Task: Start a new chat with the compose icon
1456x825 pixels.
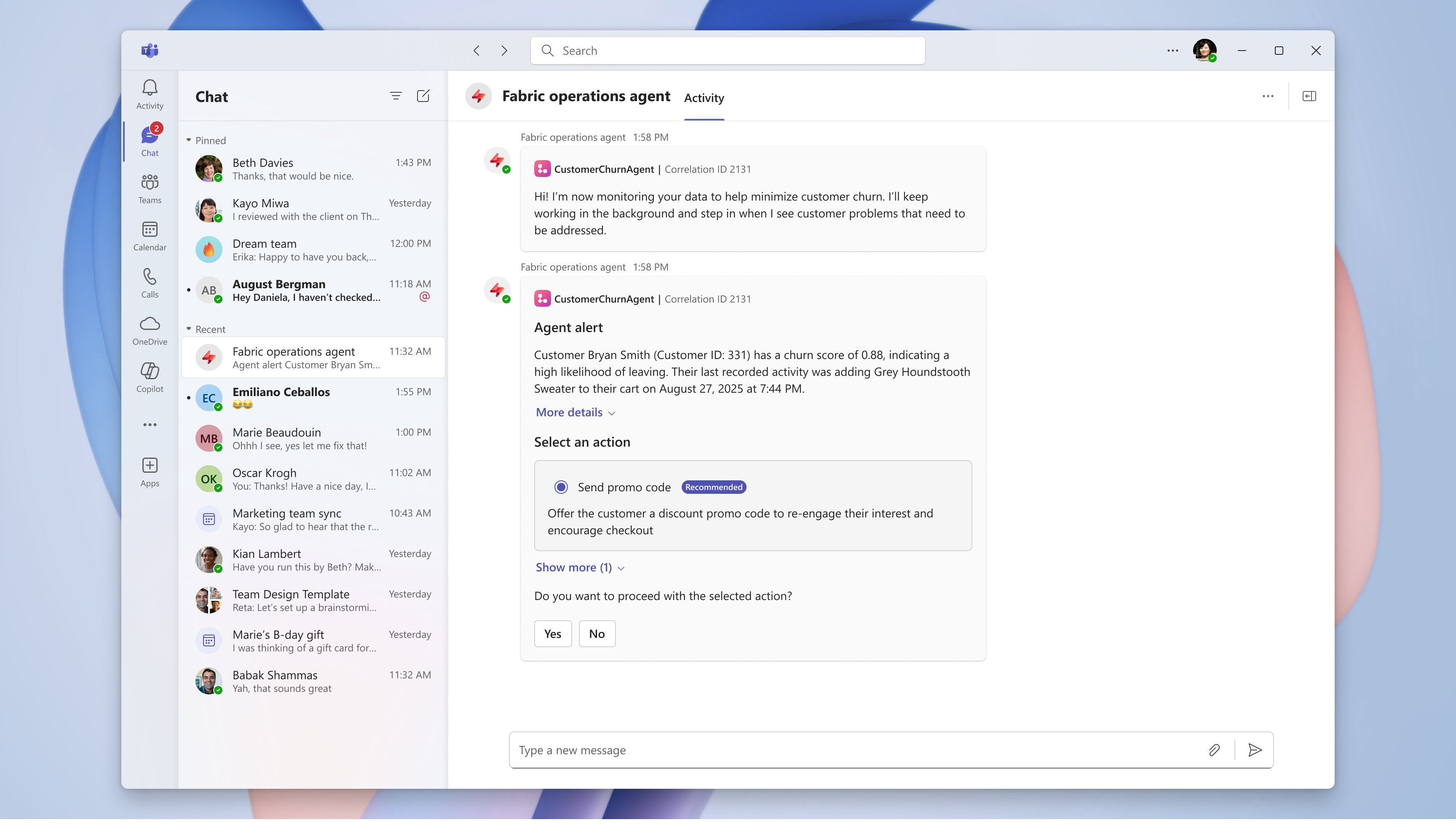Action: coord(423,96)
